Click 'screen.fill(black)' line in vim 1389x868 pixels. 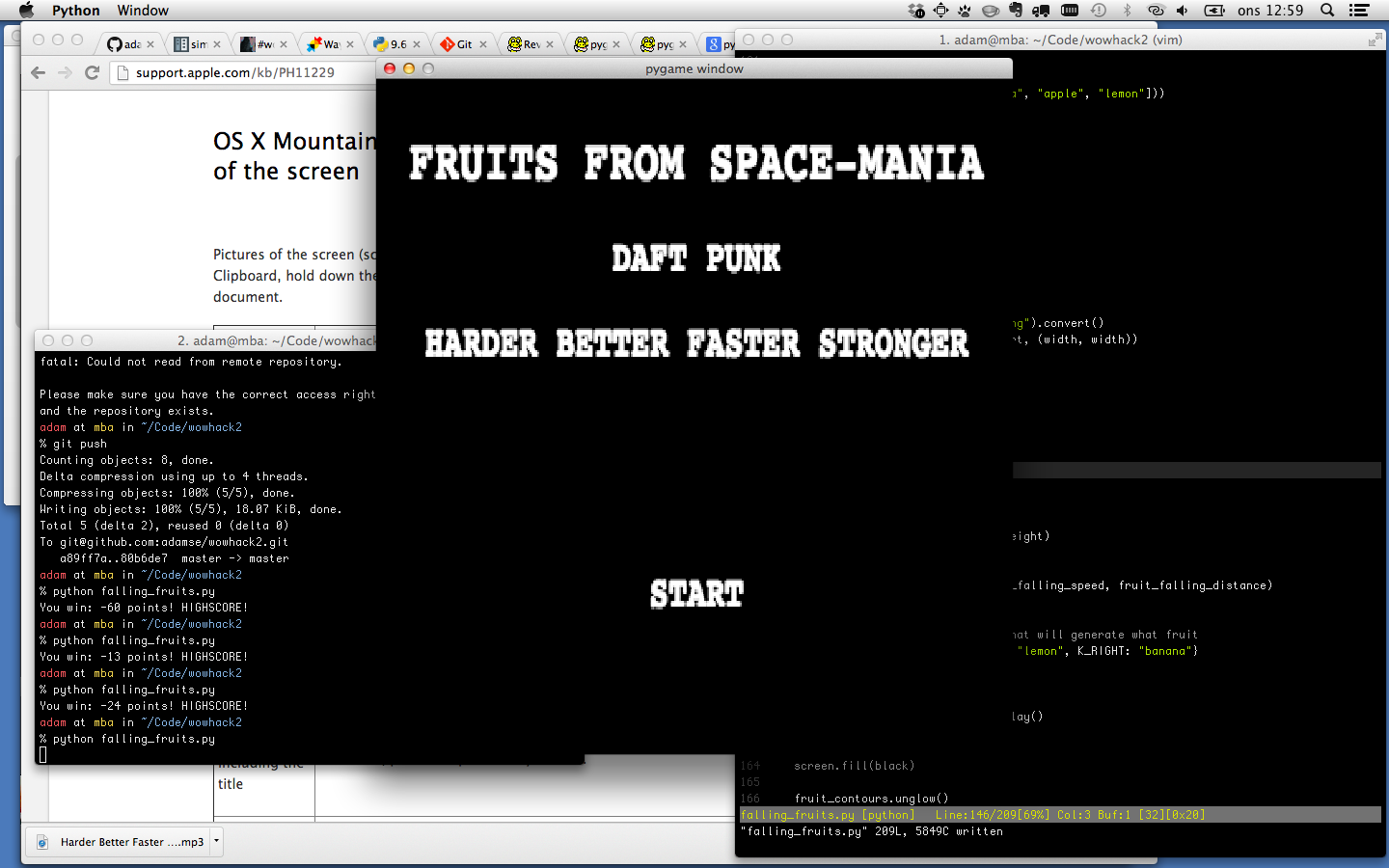click(x=854, y=766)
